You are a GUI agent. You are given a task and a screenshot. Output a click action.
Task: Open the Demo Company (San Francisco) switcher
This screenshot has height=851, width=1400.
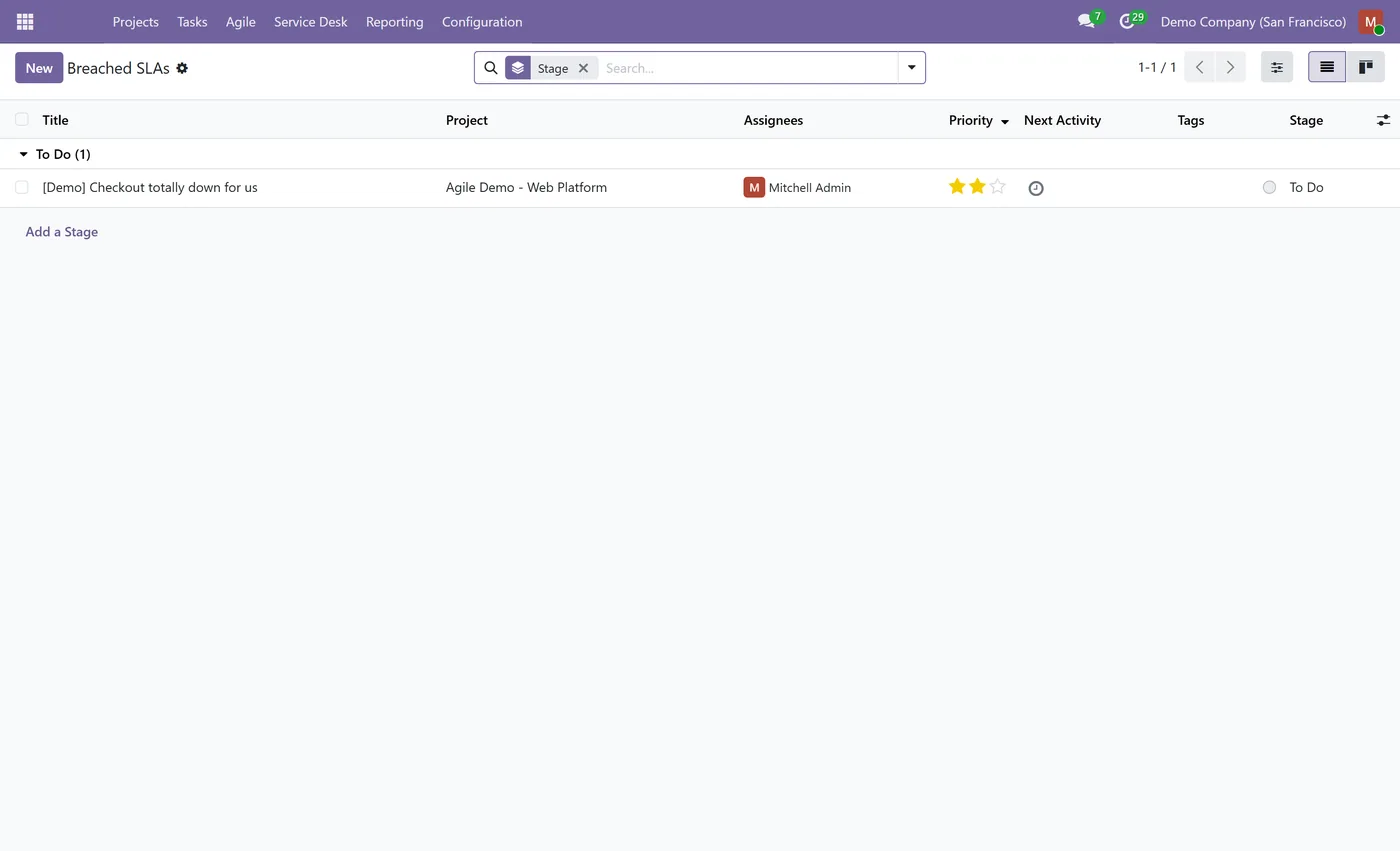(1253, 21)
